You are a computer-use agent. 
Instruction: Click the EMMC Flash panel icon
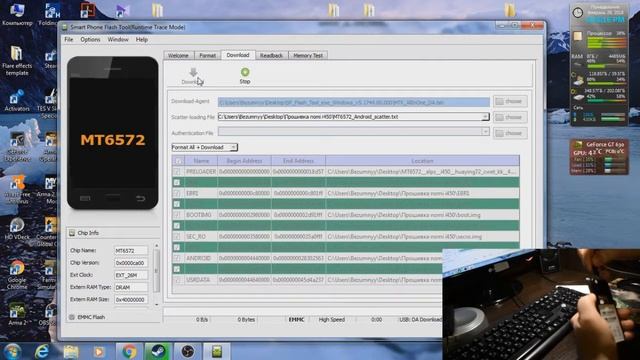coord(72,317)
